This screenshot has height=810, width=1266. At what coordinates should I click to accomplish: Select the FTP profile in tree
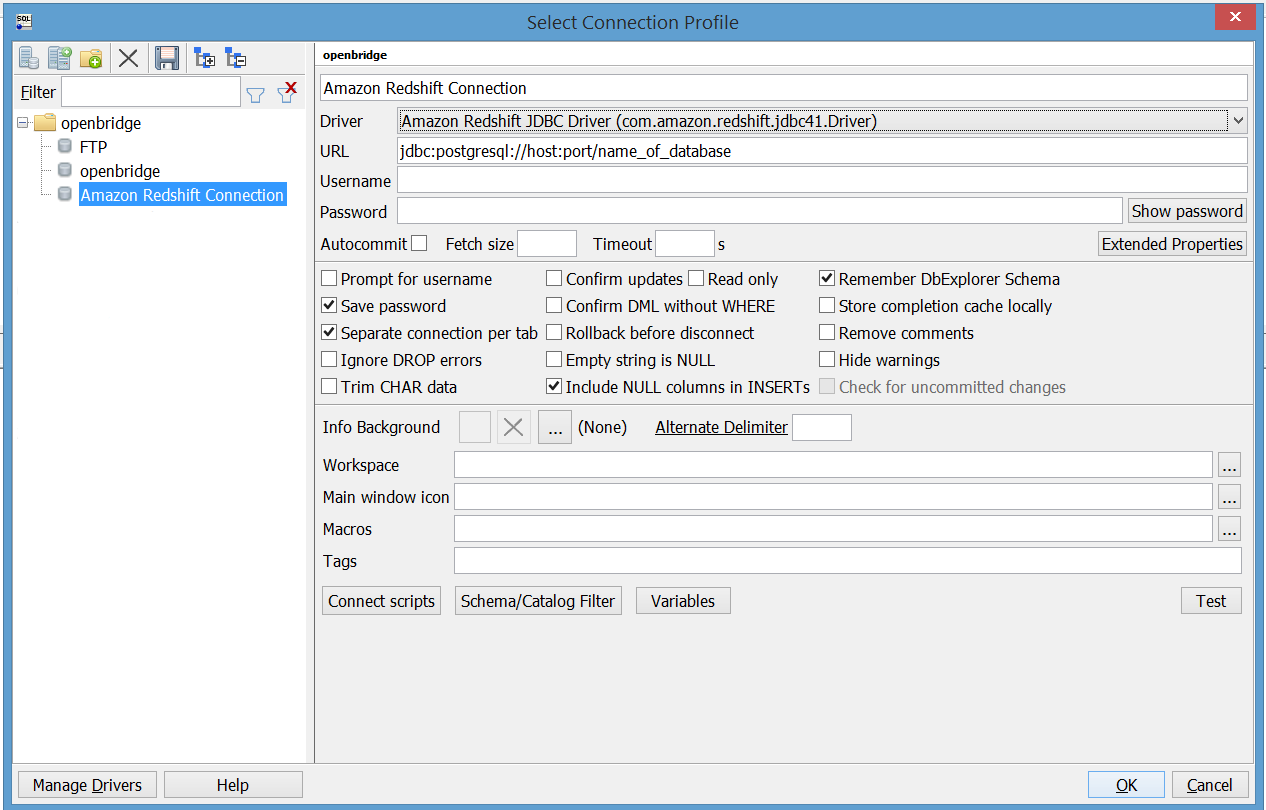(x=93, y=147)
